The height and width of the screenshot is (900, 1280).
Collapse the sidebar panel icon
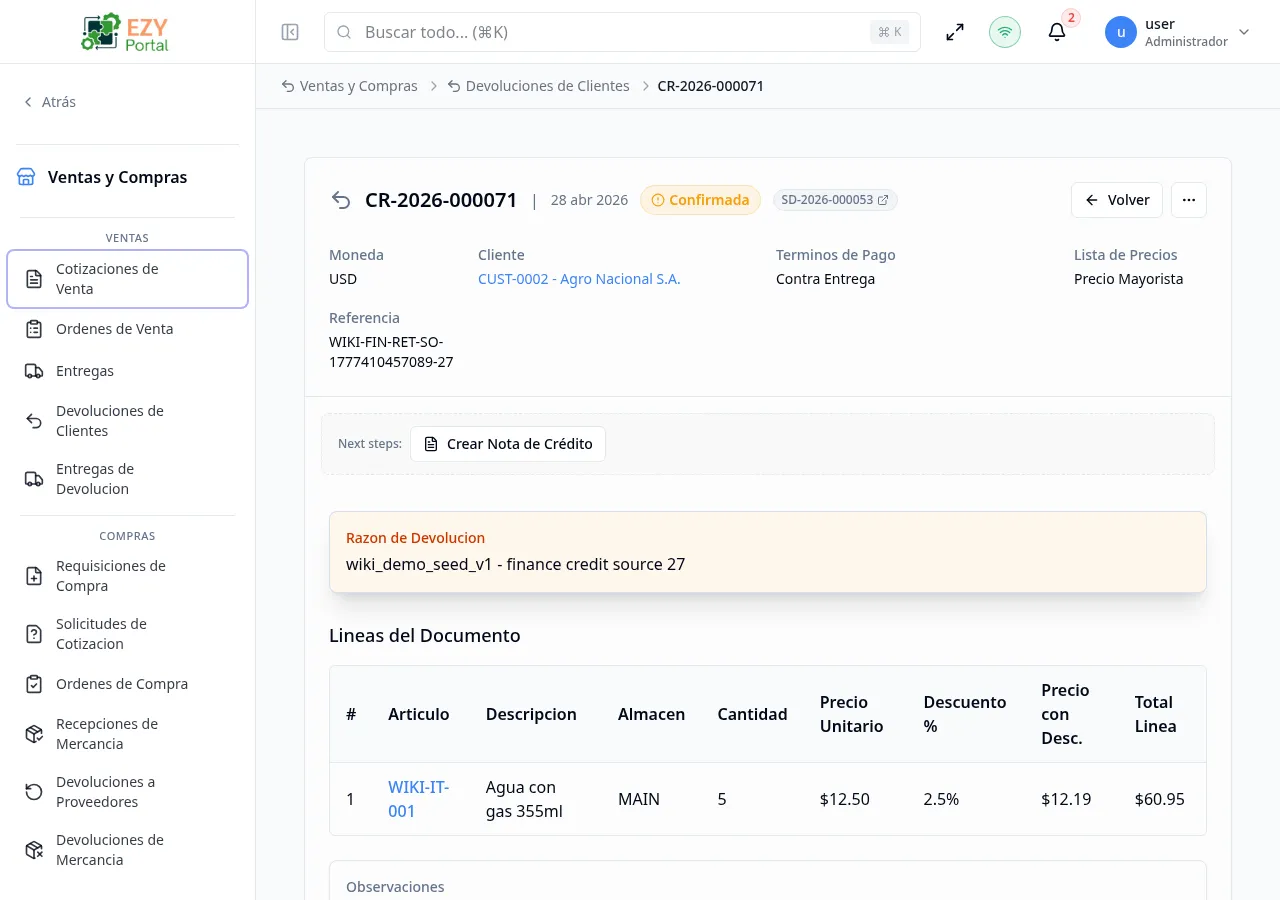pos(290,32)
